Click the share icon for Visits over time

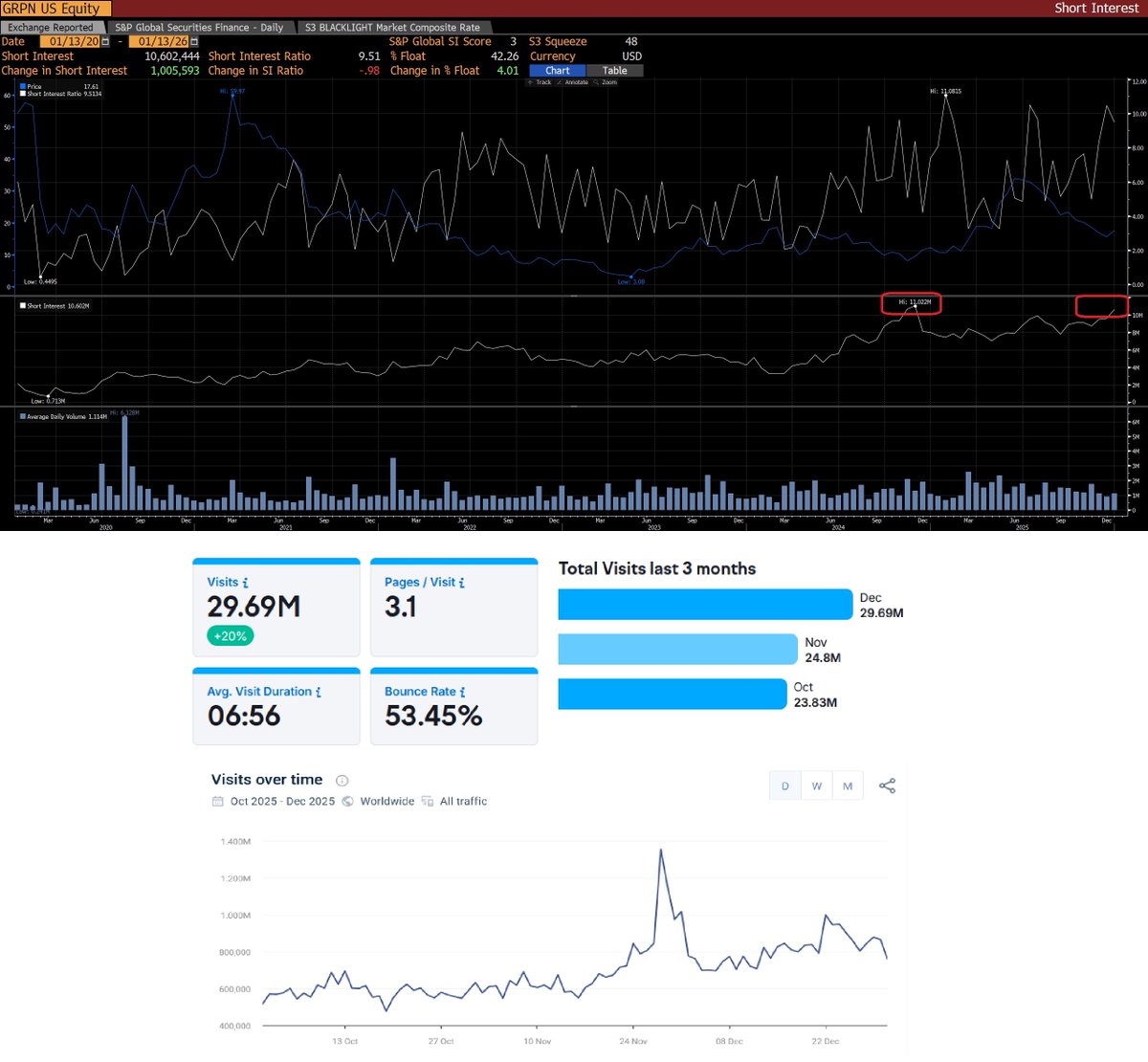(x=888, y=785)
